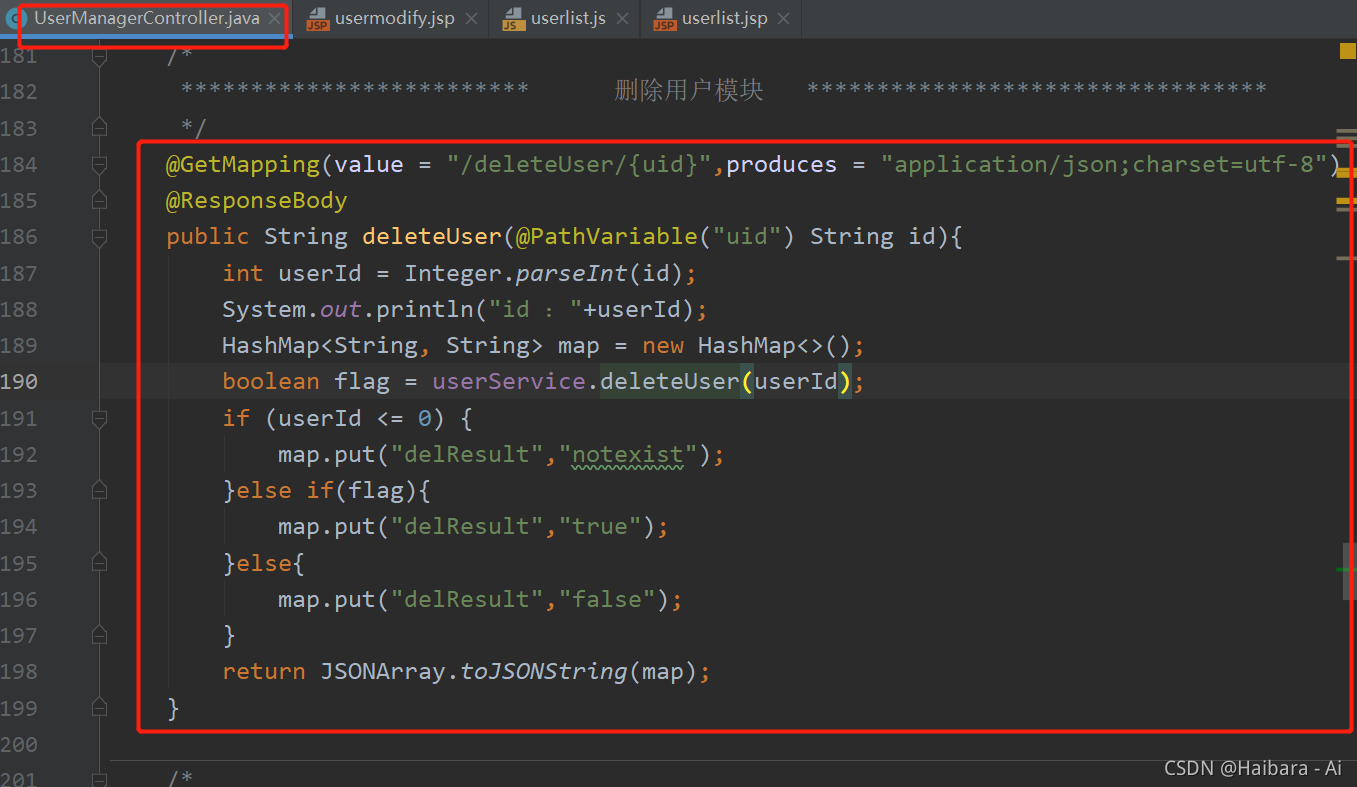
Task: Click the deleteUser method name on line 186
Action: pos(431,237)
